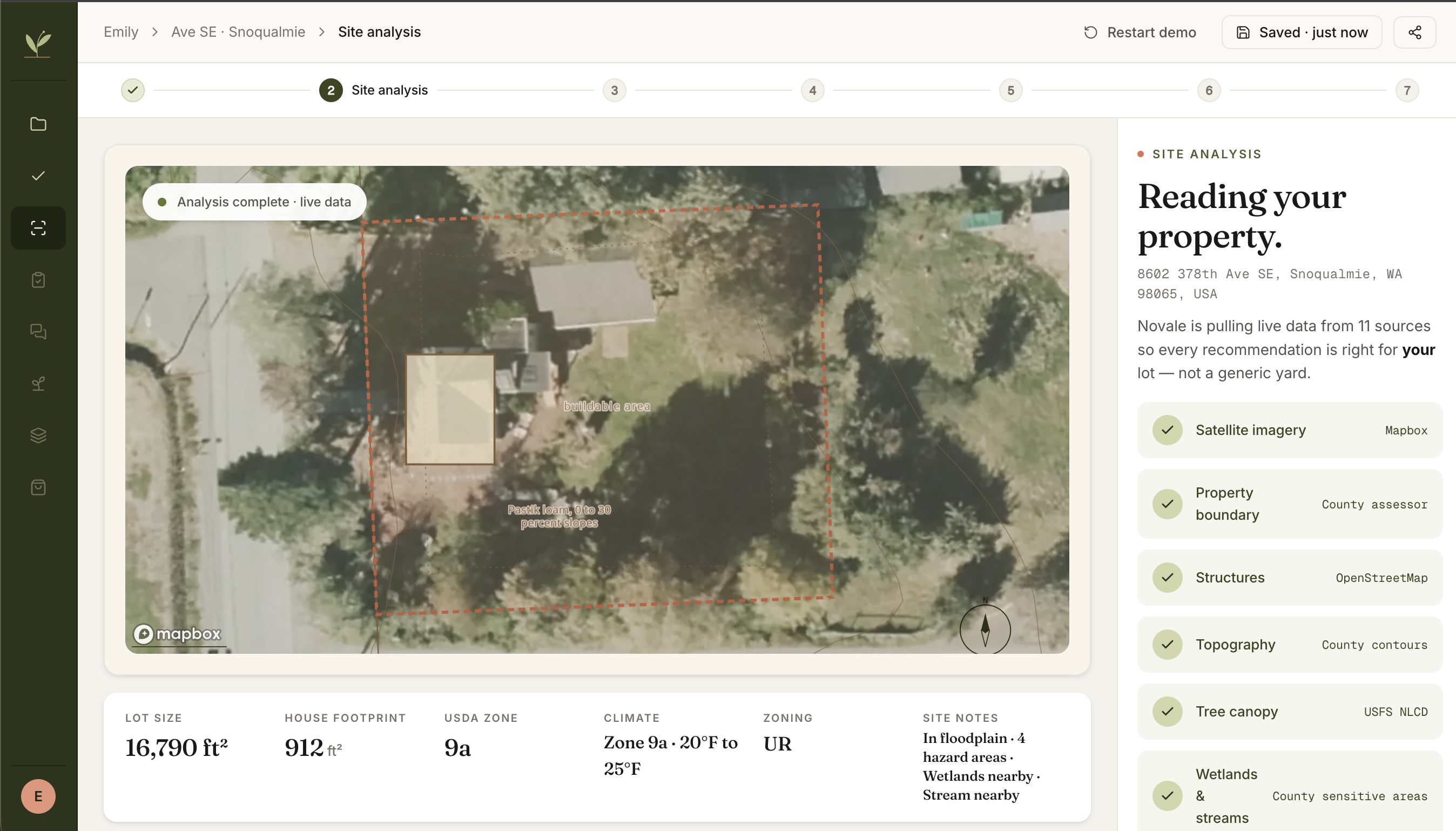Go back to completed step one
1456x831 pixels.
[133, 90]
